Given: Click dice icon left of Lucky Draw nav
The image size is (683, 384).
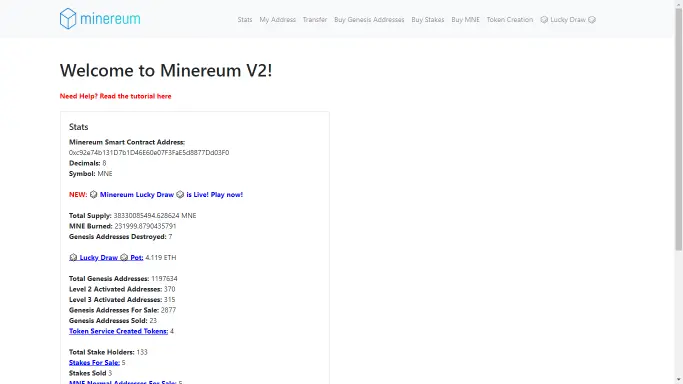Looking at the screenshot, I should [x=544, y=20].
